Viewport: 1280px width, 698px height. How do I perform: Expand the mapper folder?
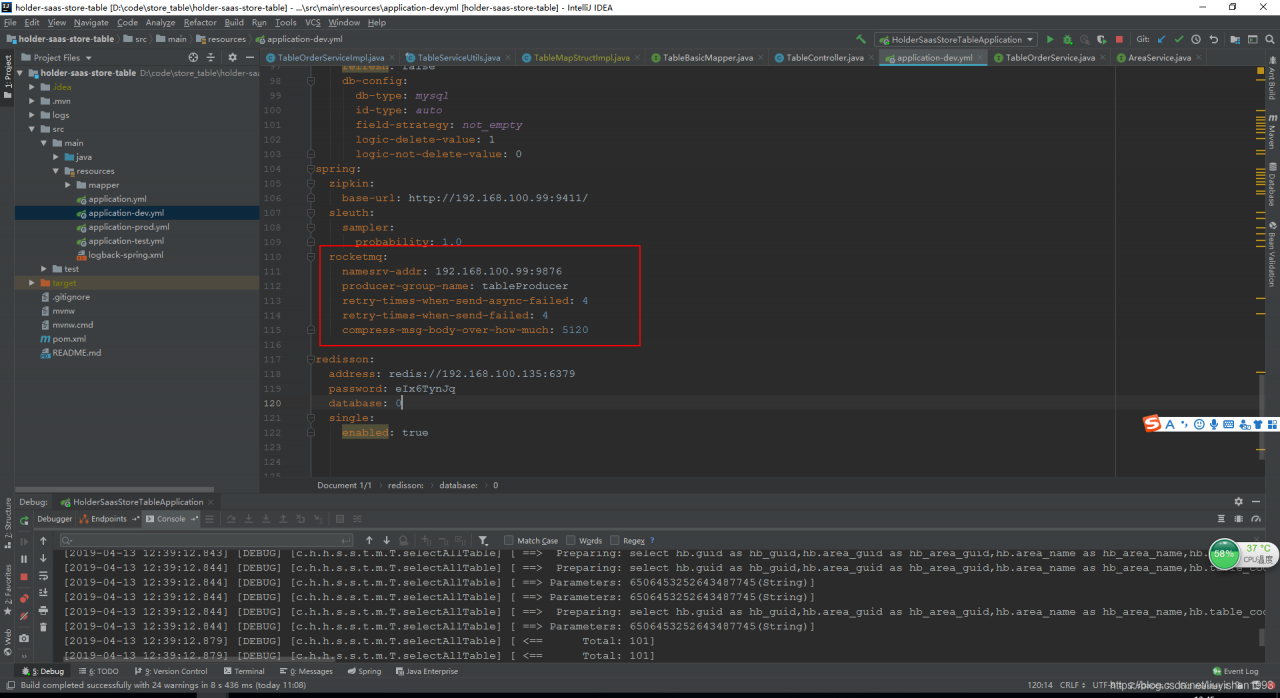pyautogui.click(x=68, y=185)
